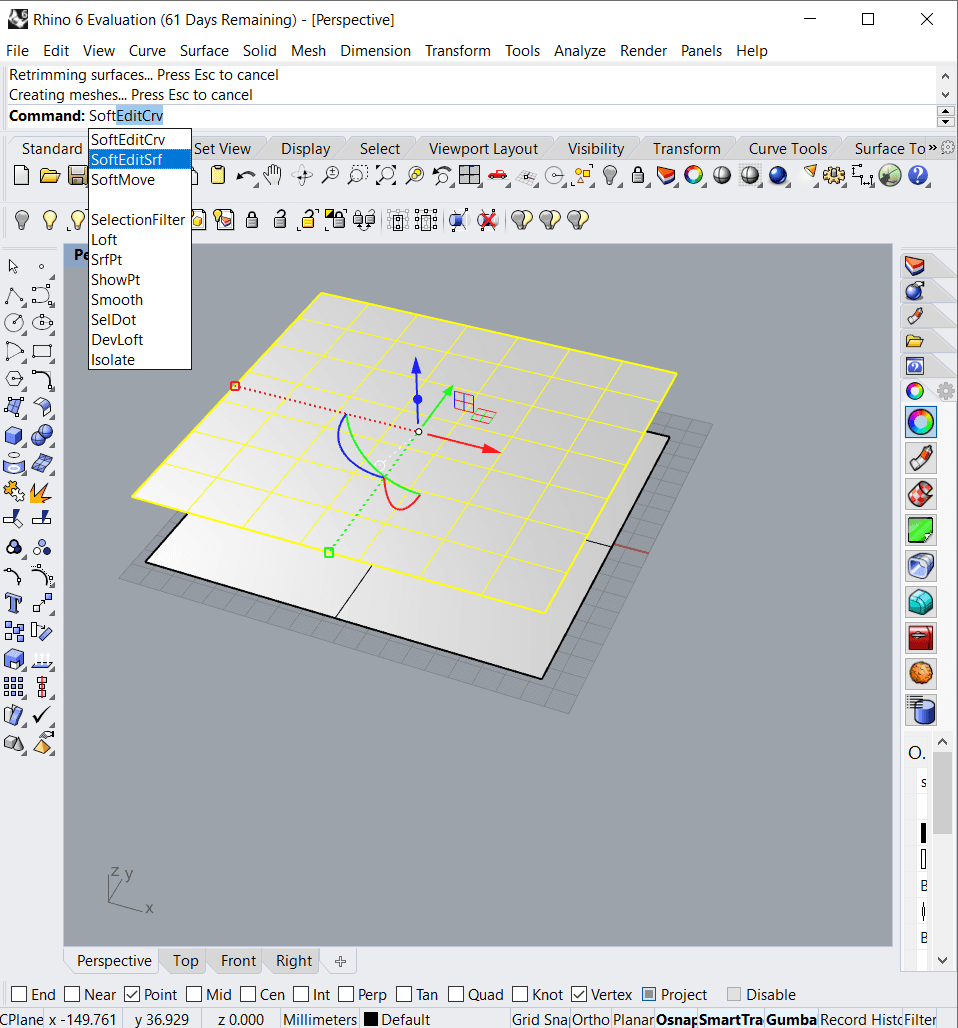Enable the Near object snap checkbox

(71, 994)
